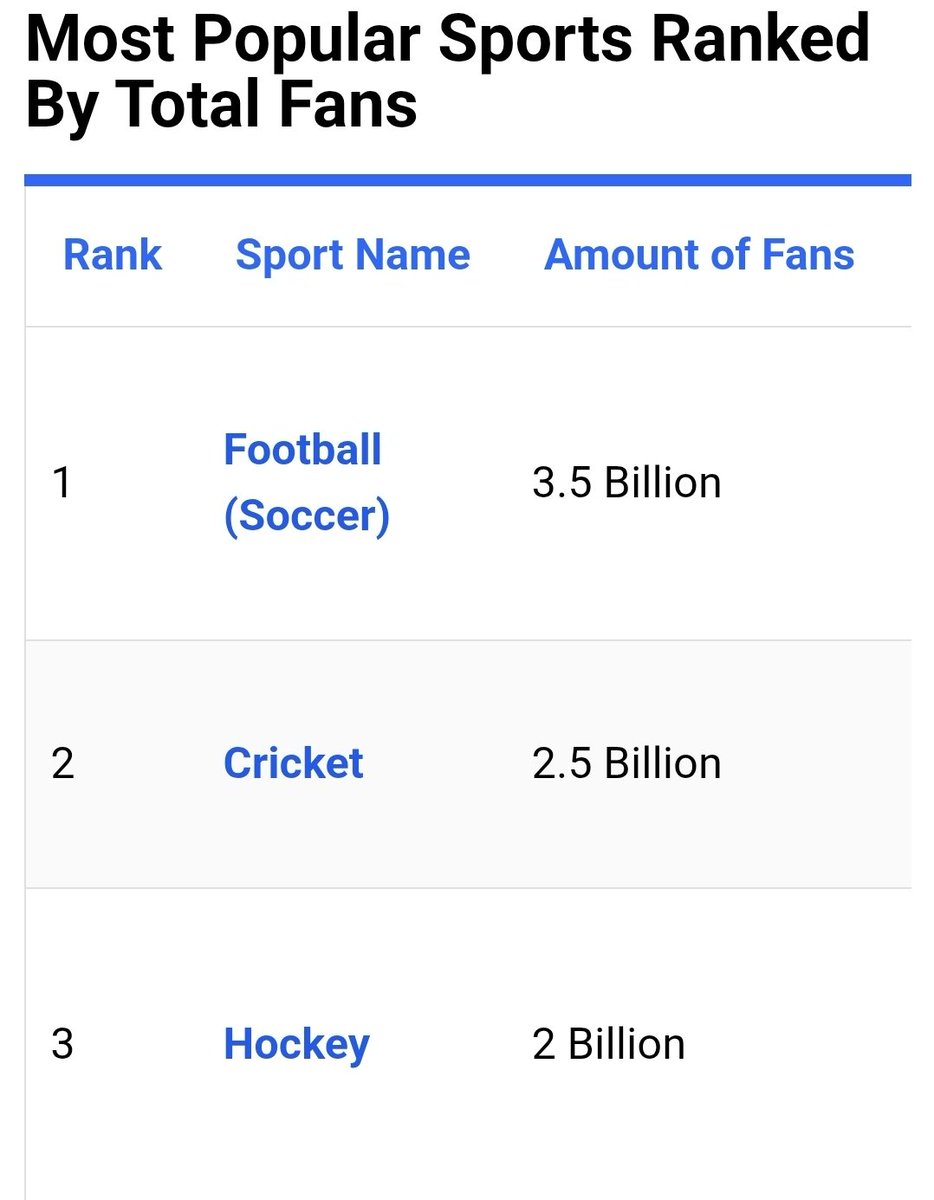934x1200 pixels.
Task: Click the Sport Name column header
Action: (353, 255)
